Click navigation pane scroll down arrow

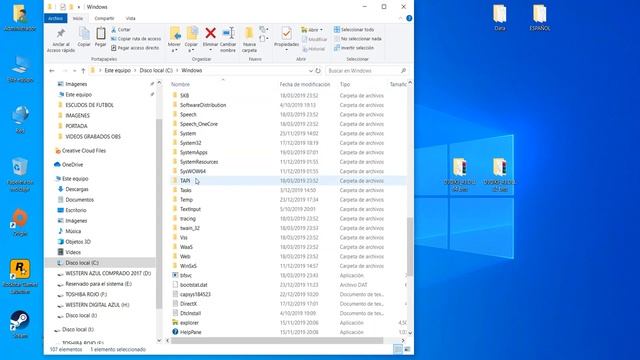pos(159,340)
